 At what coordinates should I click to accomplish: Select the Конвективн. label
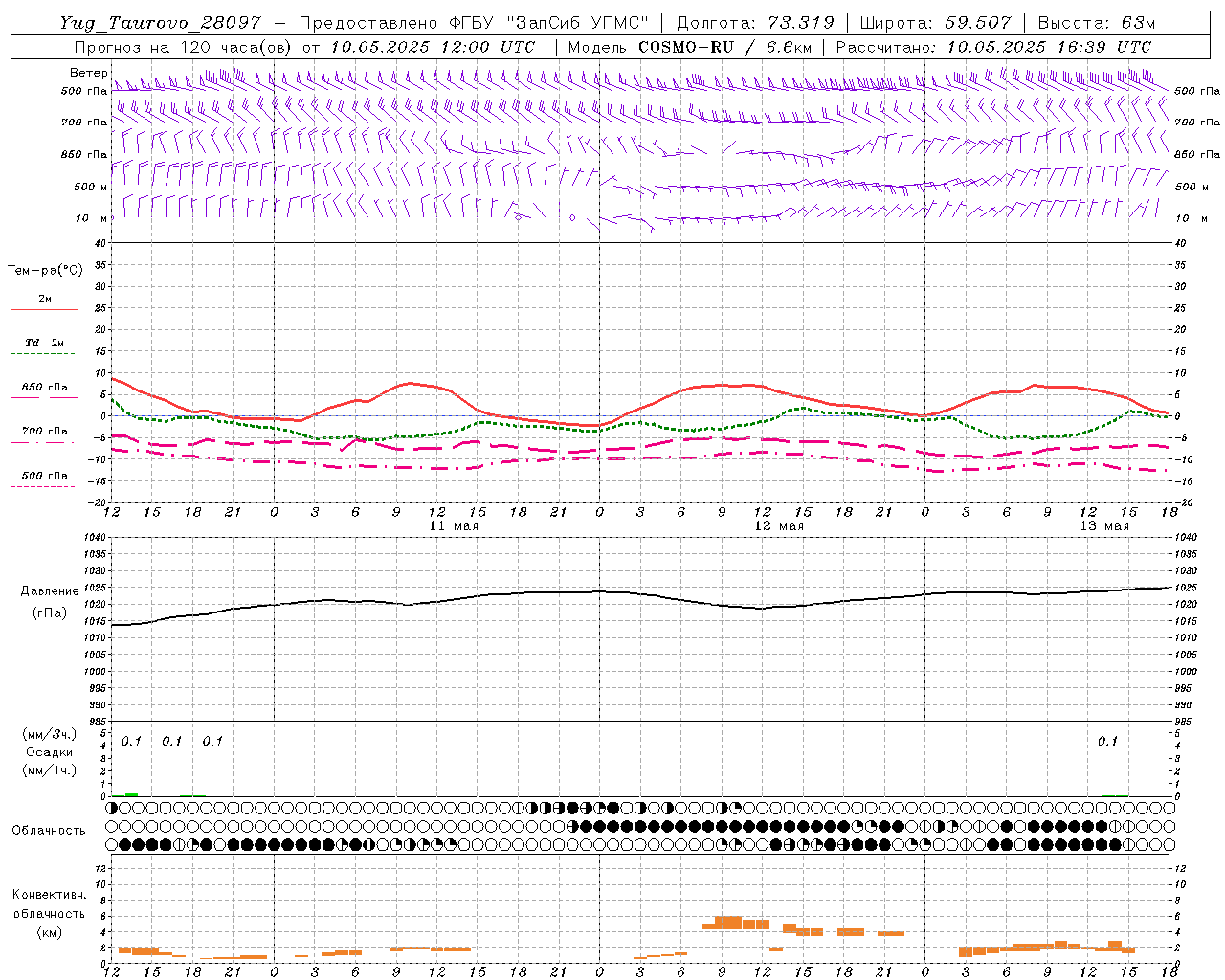tap(49, 895)
